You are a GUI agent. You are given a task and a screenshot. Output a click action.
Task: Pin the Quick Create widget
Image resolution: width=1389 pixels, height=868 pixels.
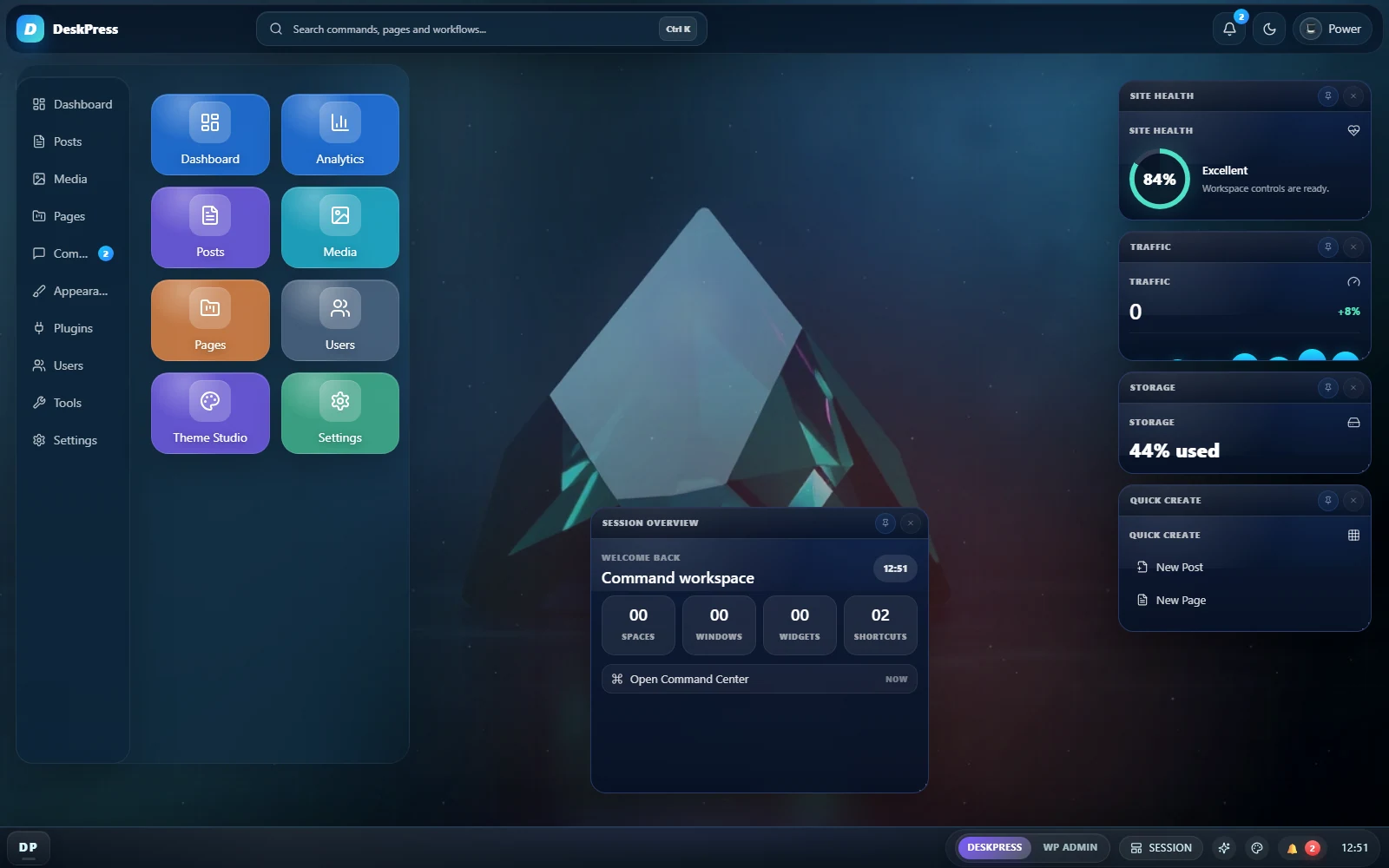(1328, 501)
